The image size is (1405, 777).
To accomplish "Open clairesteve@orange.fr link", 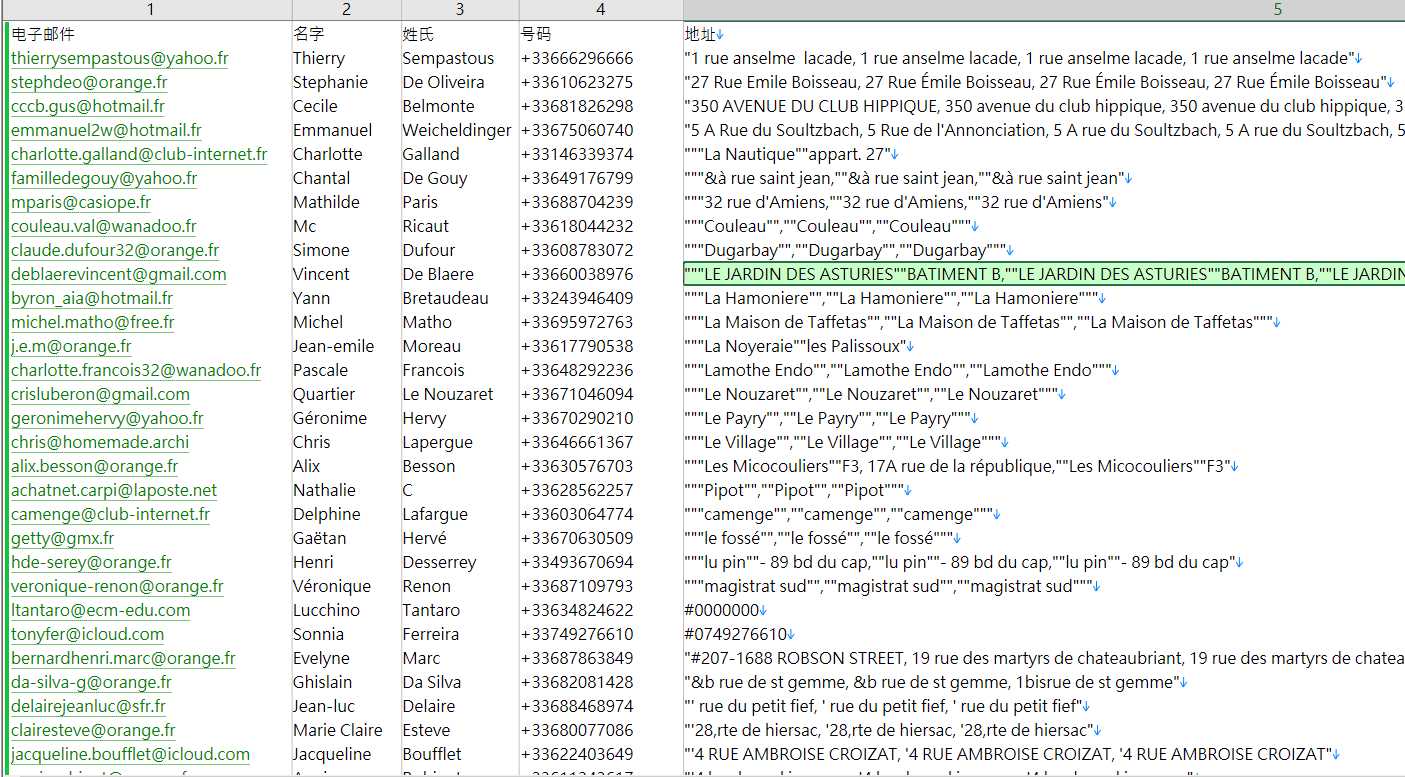I will (x=93, y=730).
